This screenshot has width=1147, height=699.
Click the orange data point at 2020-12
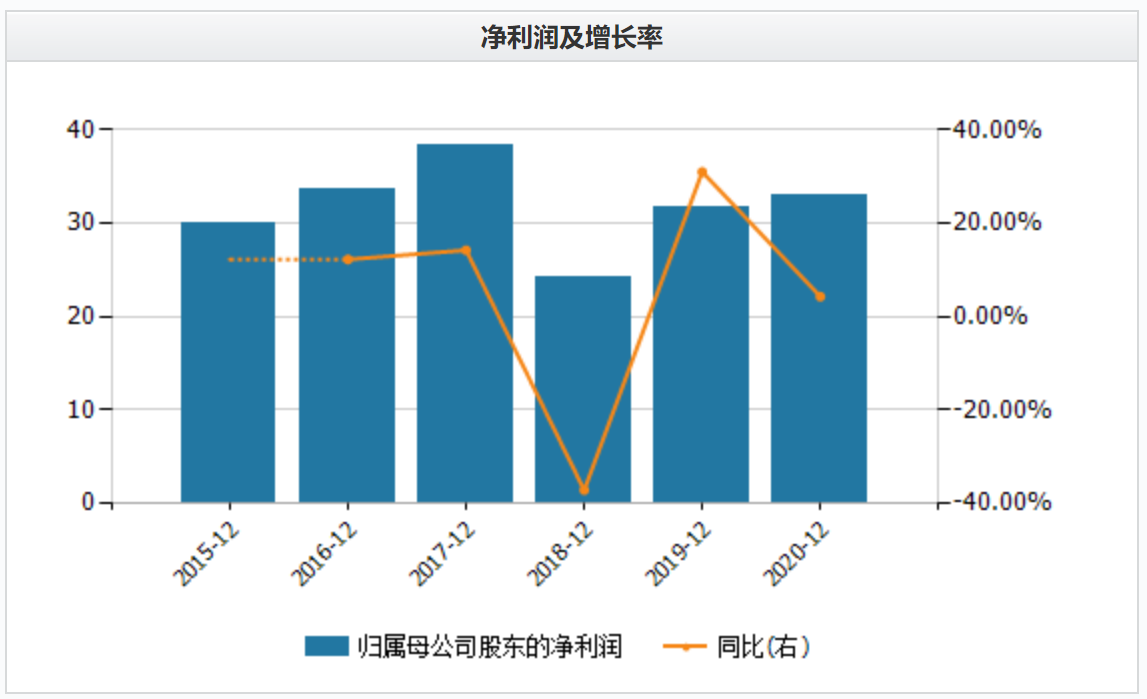pyautogui.click(x=820, y=296)
